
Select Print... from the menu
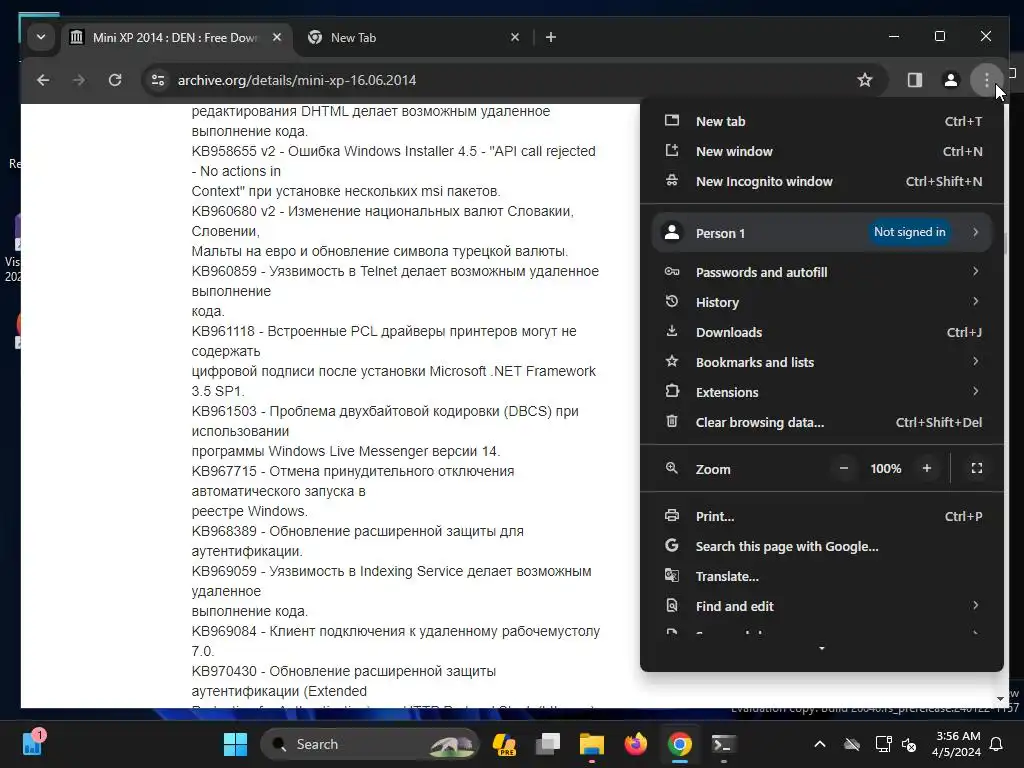click(822, 517)
